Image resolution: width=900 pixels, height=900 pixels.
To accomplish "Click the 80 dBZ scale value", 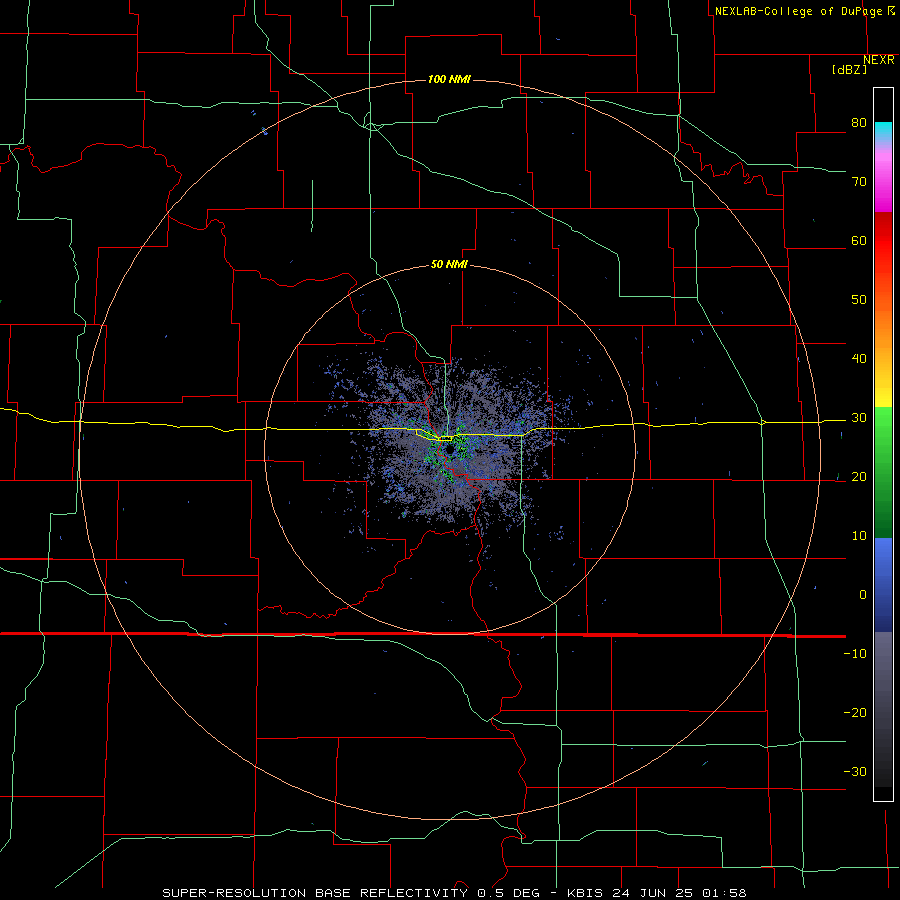I will (859, 123).
